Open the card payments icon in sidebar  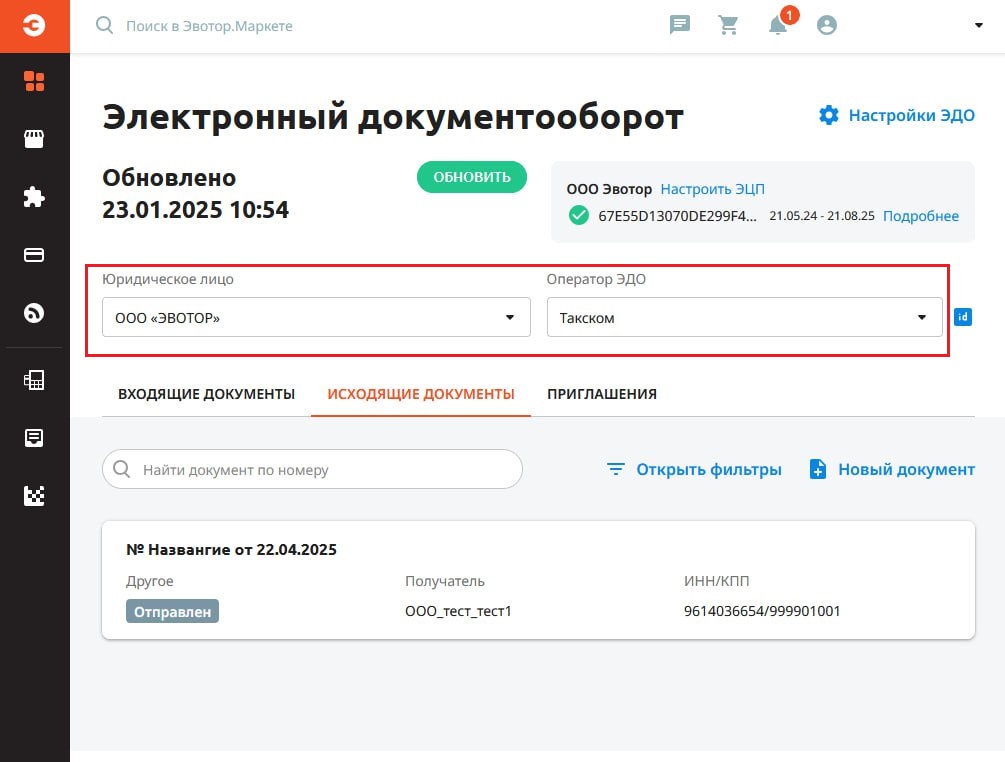[34, 255]
